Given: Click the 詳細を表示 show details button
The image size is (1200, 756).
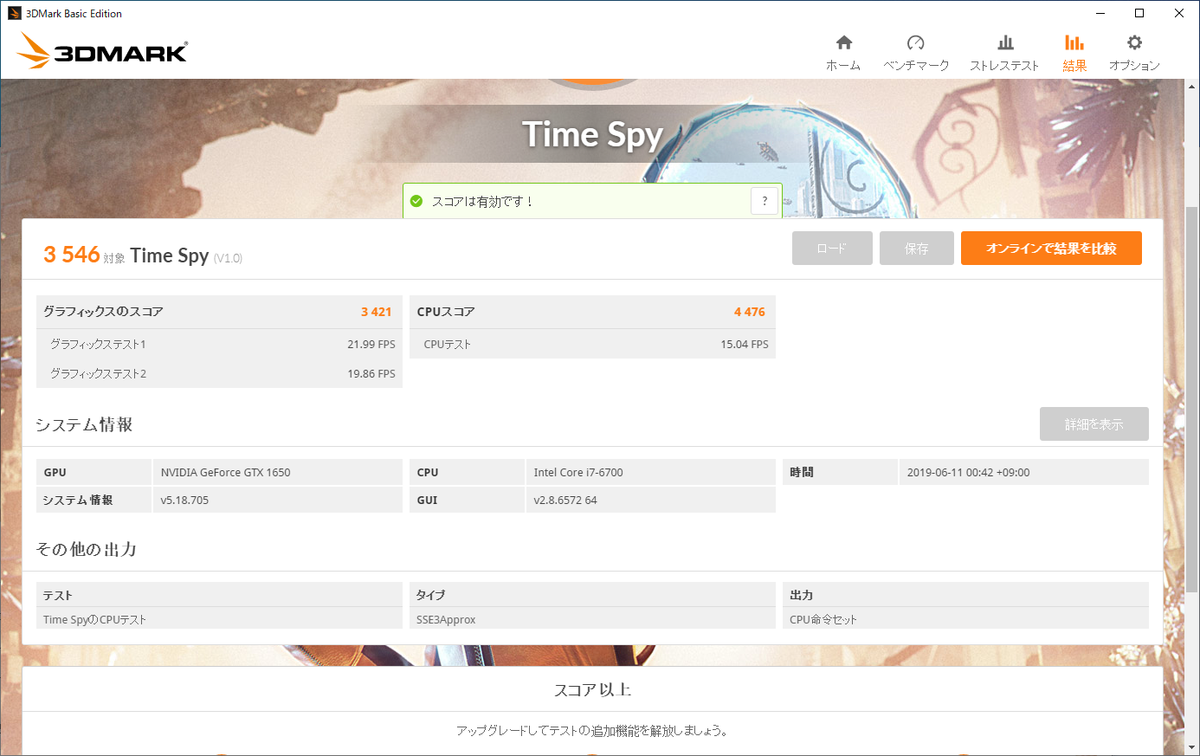Looking at the screenshot, I should point(1094,424).
